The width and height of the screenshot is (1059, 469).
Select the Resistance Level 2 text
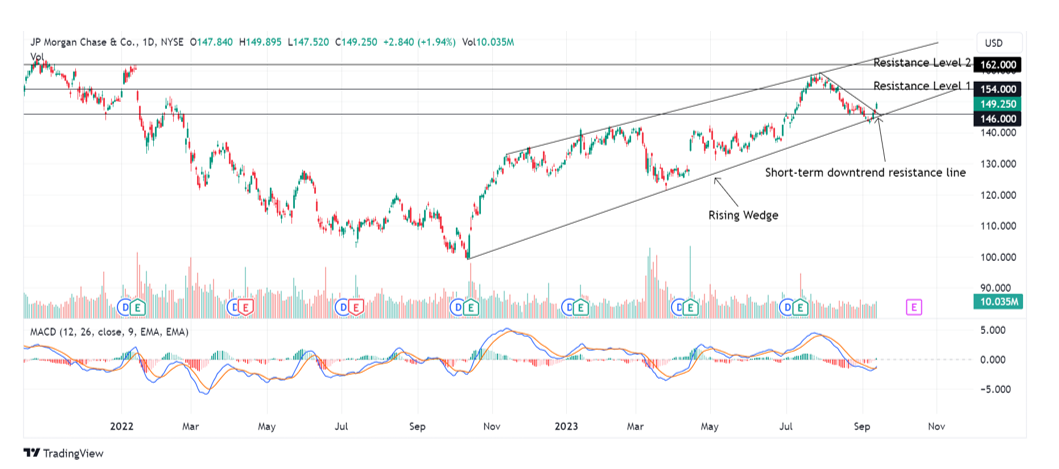[x=922, y=63]
